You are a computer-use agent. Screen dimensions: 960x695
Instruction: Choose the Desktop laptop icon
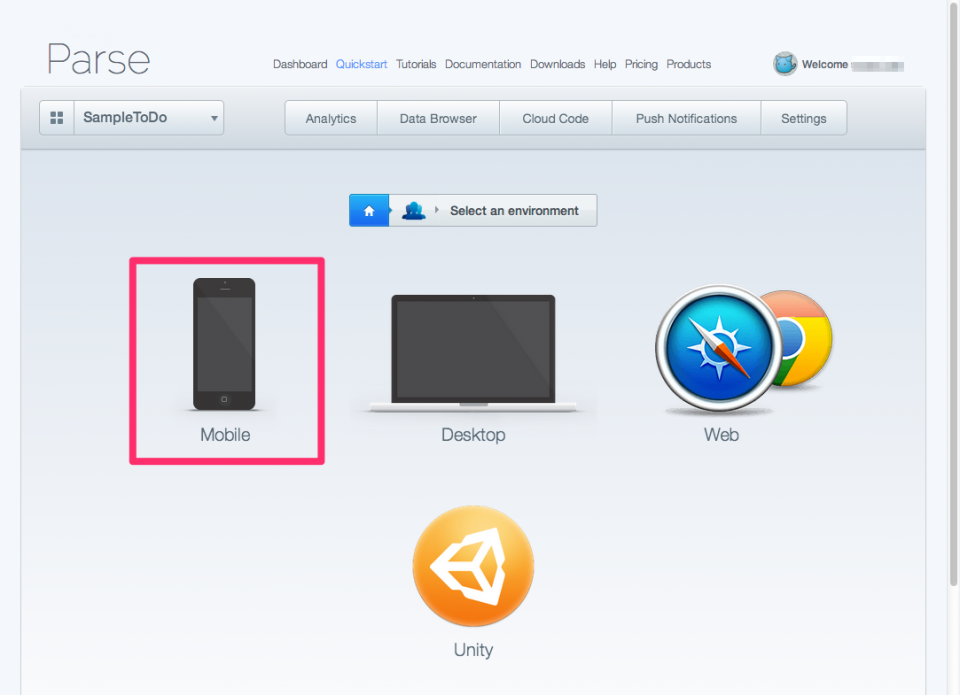coord(473,352)
